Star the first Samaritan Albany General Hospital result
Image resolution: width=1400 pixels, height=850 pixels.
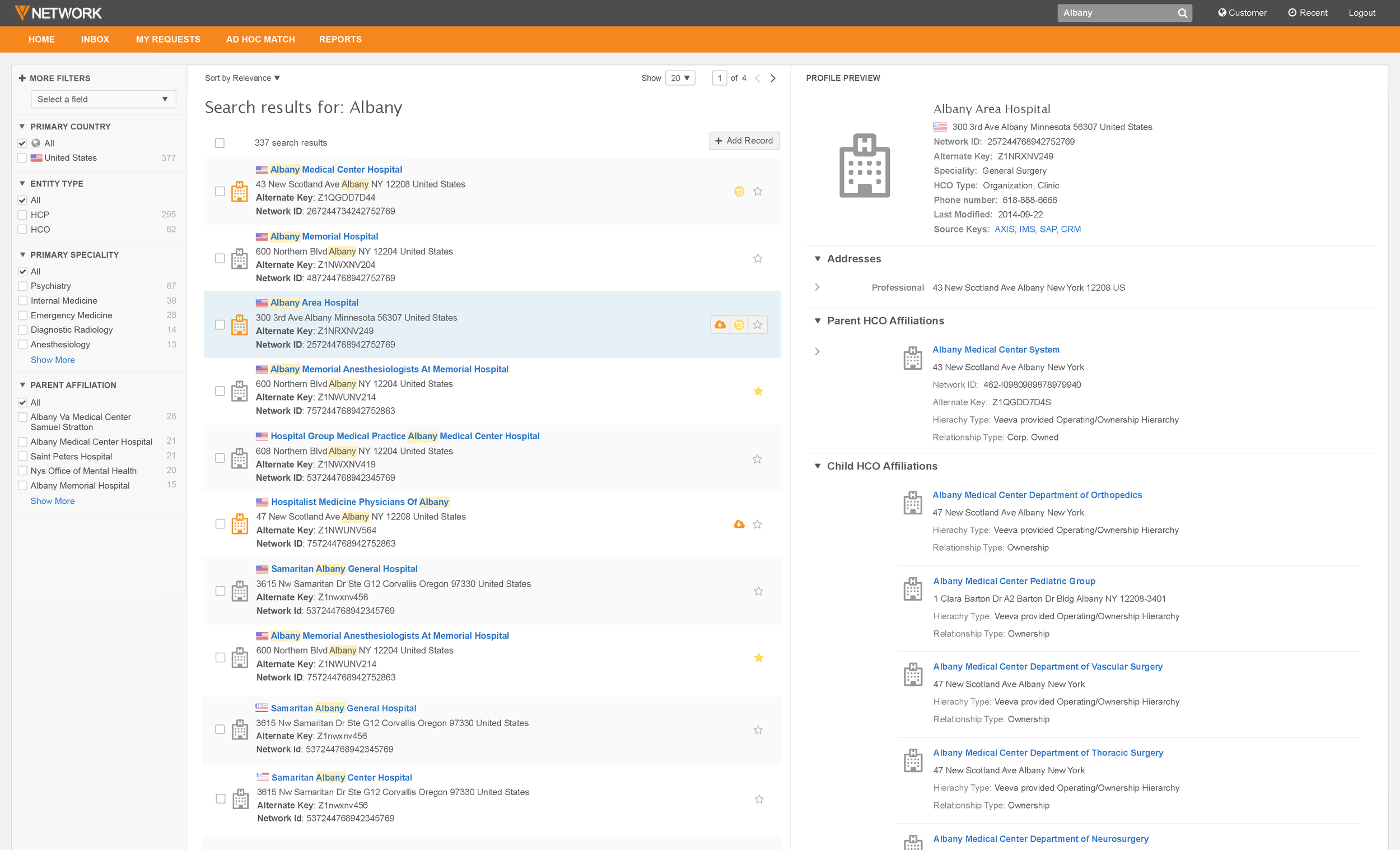coord(758,591)
